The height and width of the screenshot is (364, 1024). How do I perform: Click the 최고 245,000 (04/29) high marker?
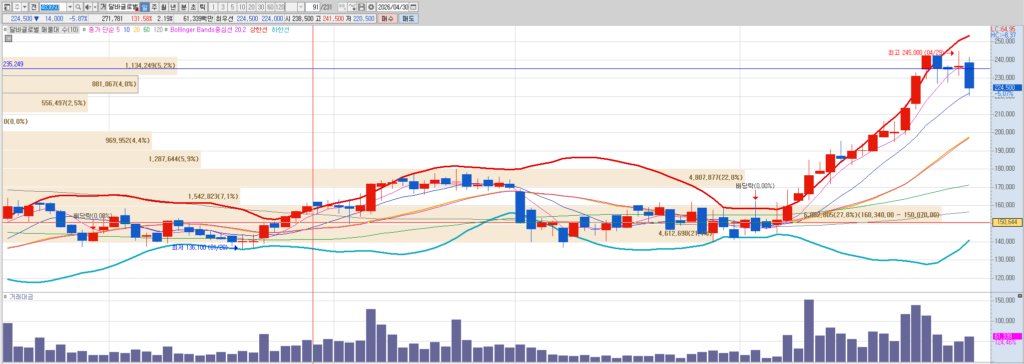tap(916, 52)
